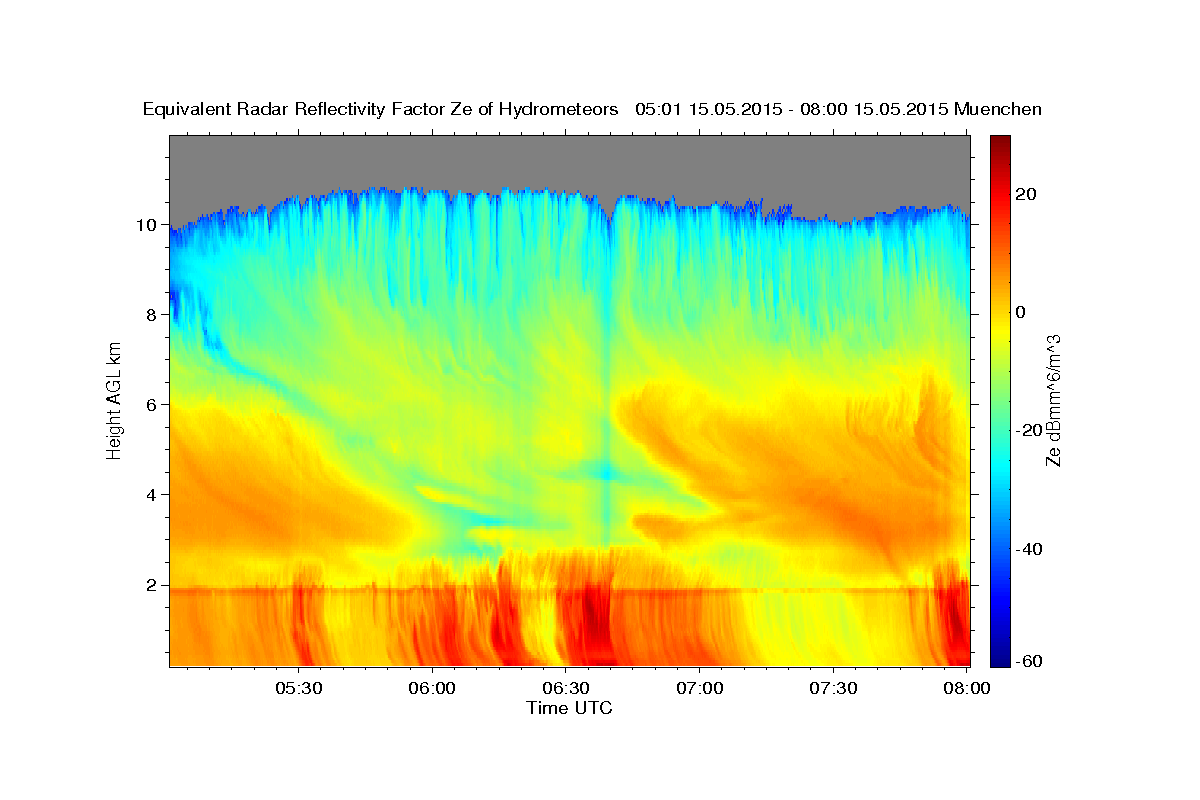Click the colorbar tick value '-20'
The image size is (1200, 800).
click(1029, 430)
